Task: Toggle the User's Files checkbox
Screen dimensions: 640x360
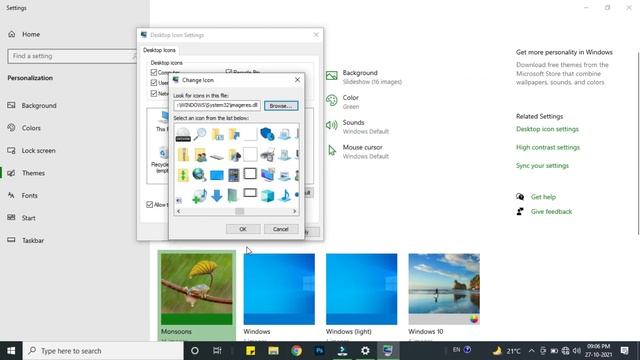Action: (154, 83)
